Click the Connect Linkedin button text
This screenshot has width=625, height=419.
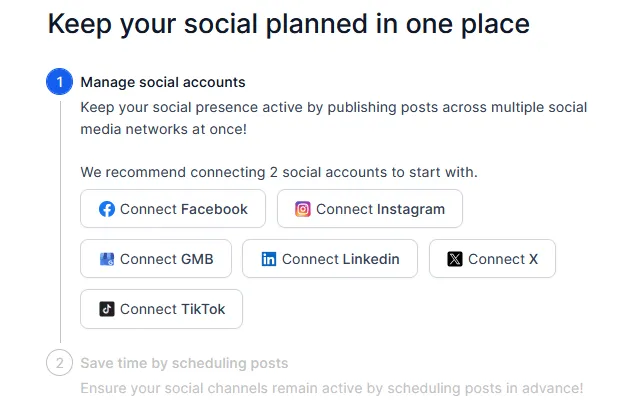340,259
